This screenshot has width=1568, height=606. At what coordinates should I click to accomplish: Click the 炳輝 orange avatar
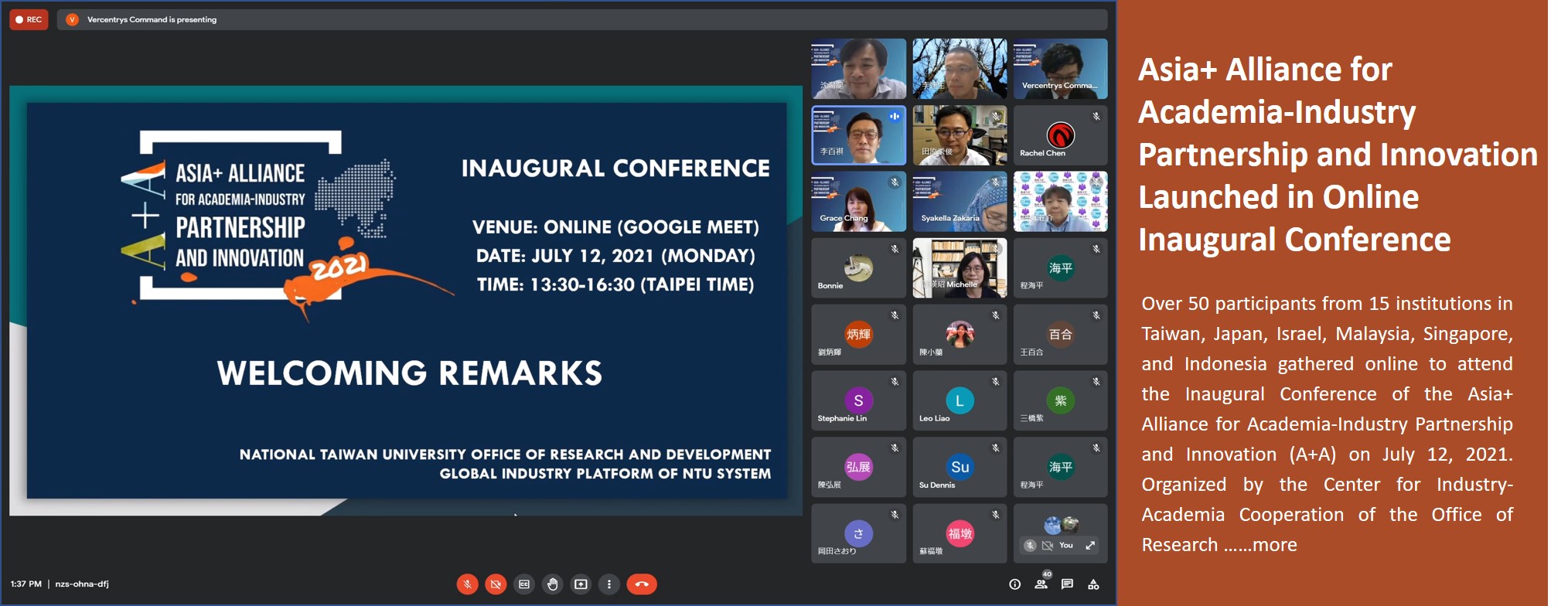tap(858, 334)
